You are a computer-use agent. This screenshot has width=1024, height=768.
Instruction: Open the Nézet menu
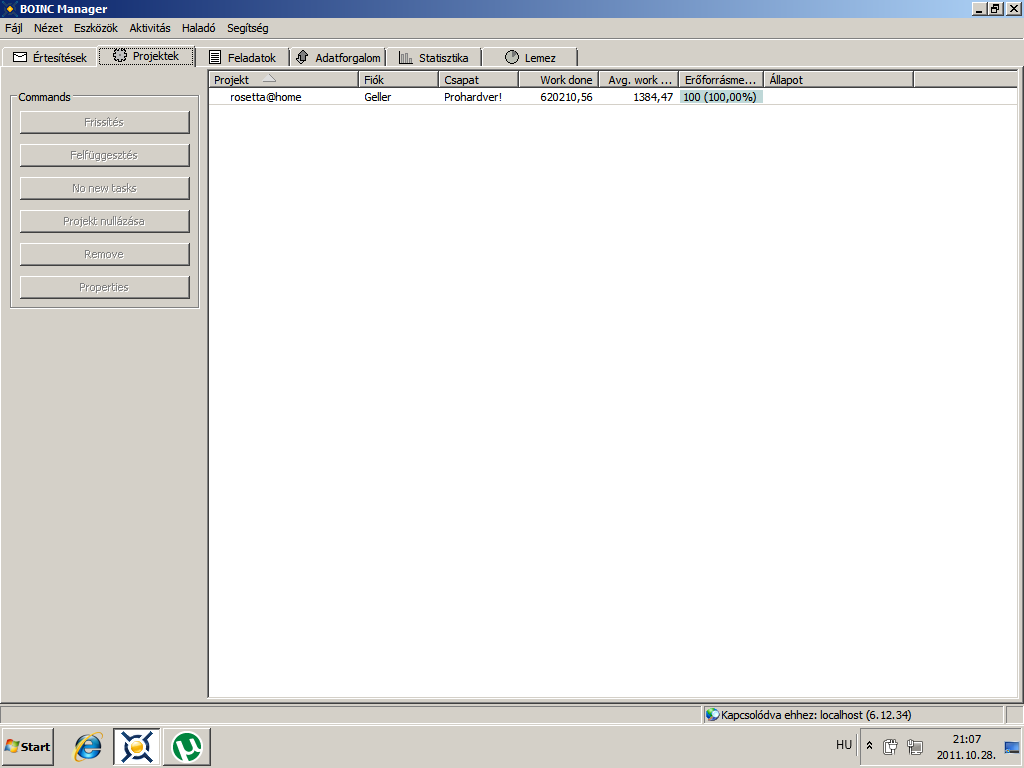[x=48, y=28]
